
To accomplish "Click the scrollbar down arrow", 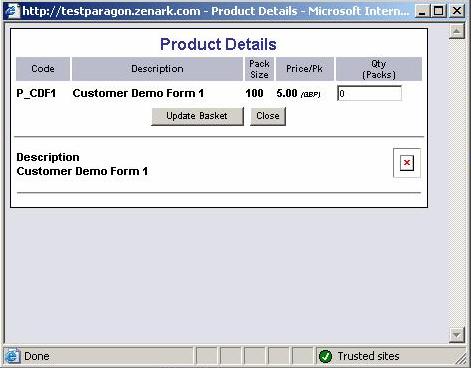I will tap(457, 335).
